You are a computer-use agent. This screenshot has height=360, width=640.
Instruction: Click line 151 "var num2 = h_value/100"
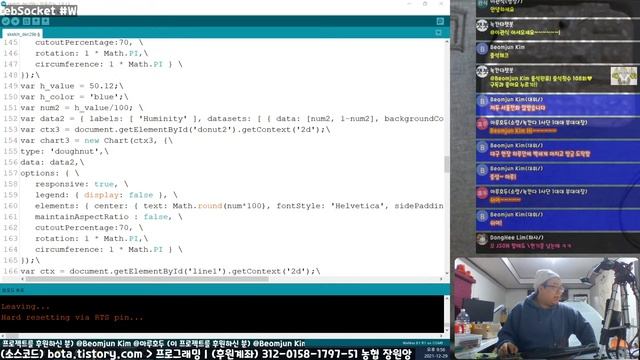coord(82,108)
